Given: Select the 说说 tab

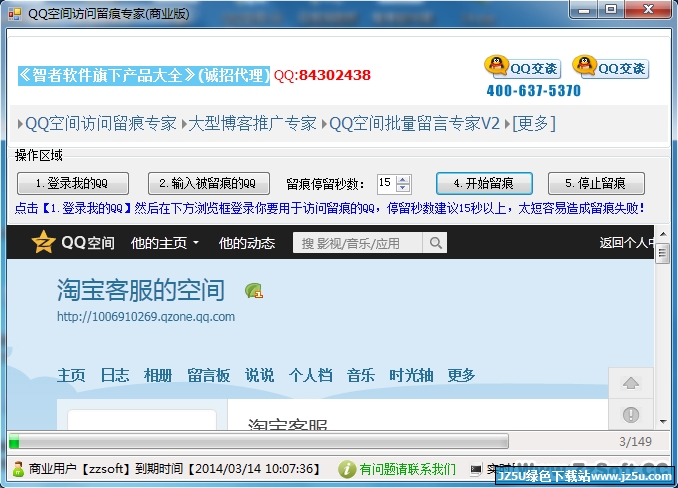Looking at the screenshot, I should click(259, 375).
